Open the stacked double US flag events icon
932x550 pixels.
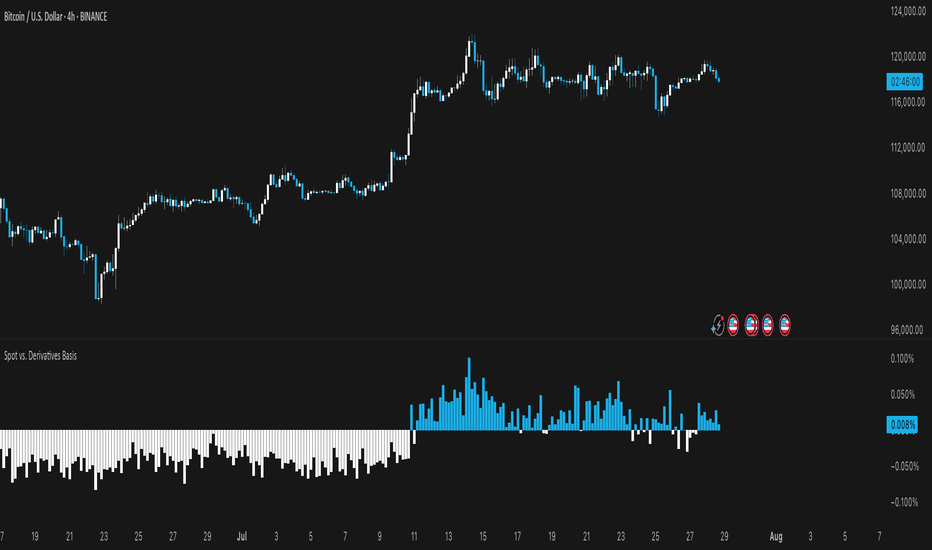click(x=751, y=325)
